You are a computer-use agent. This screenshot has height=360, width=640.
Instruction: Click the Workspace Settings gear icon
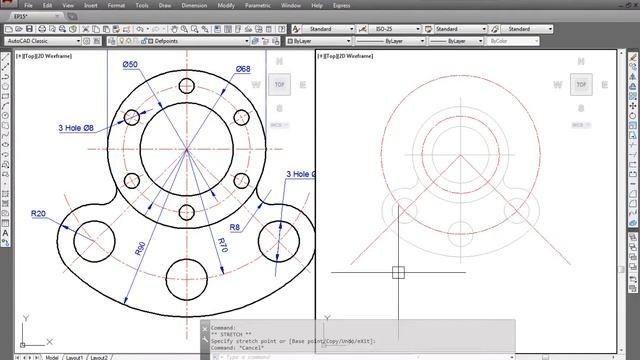(x=86, y=41)
